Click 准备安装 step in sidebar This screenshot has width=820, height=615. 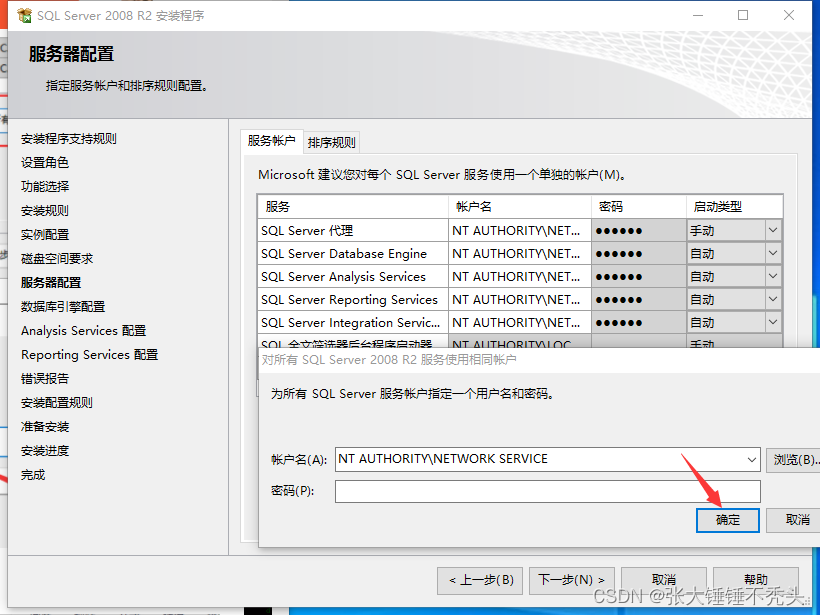pyautogui.click(x=45, y=427)
